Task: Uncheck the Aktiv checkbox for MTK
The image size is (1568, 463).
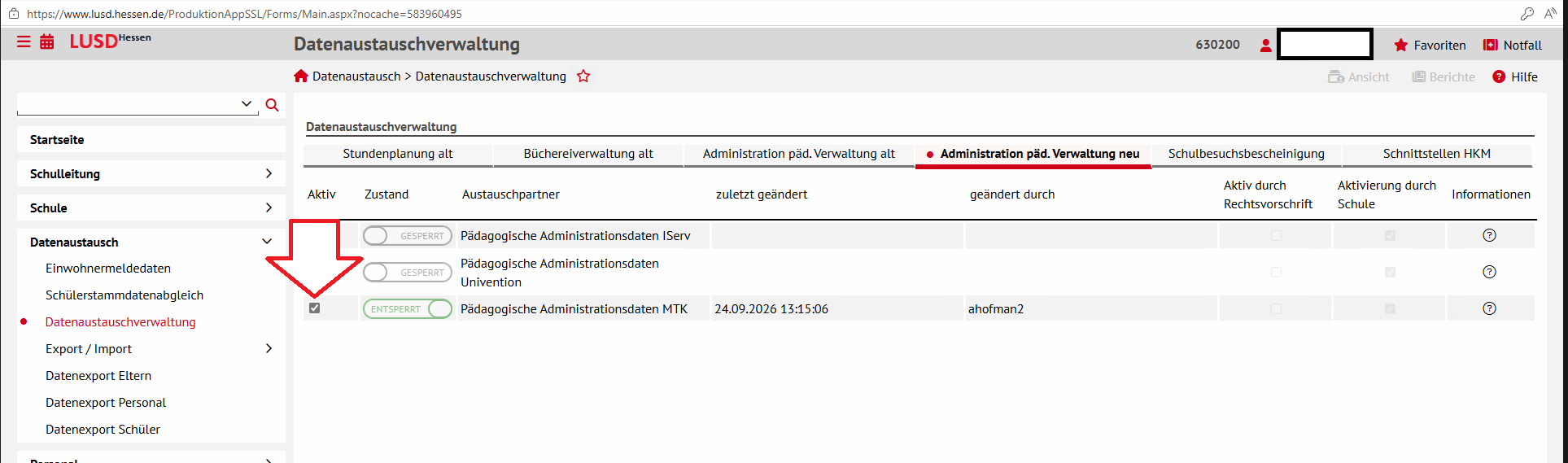Action: coord(315,308)
